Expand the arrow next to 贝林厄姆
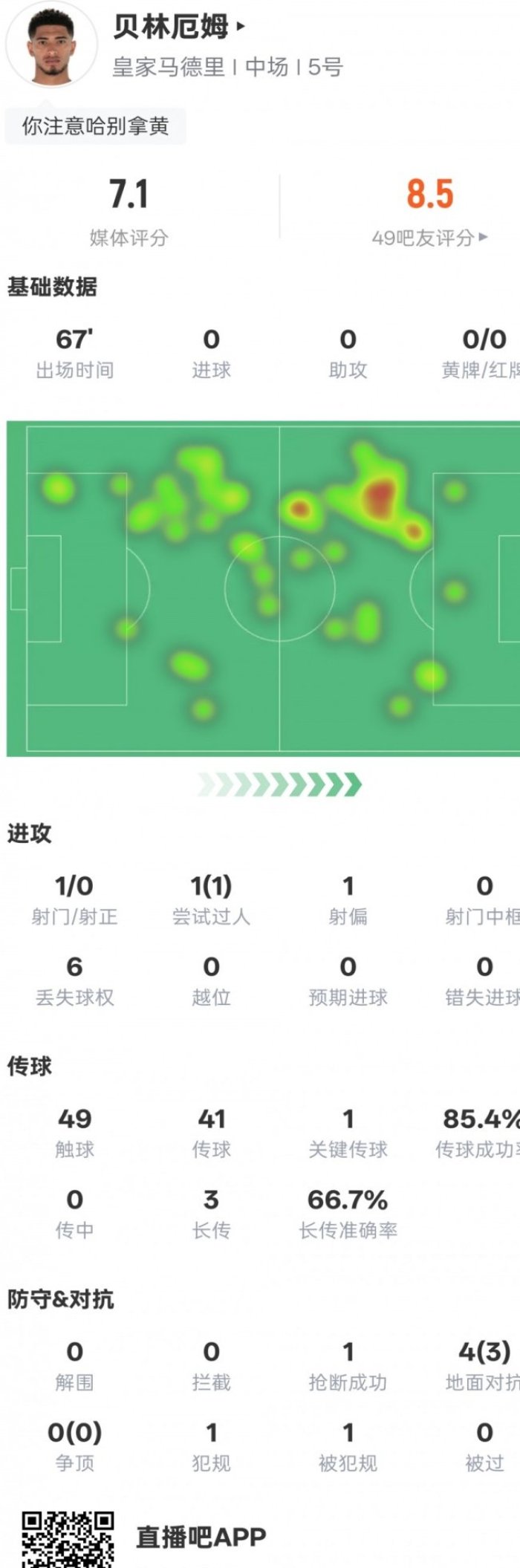 coord(240,27)
